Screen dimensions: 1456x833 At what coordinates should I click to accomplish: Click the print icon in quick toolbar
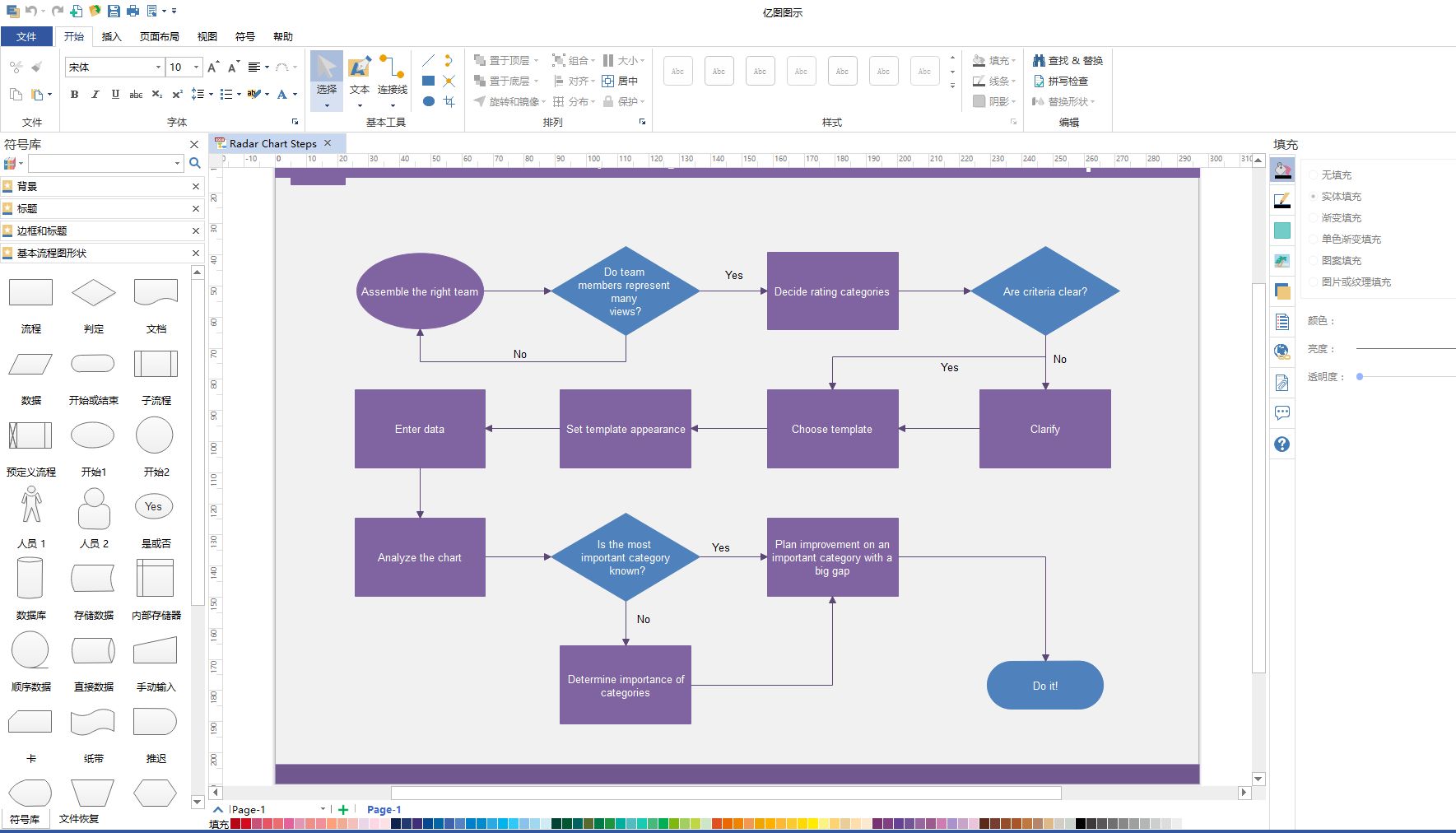(133, 11)
